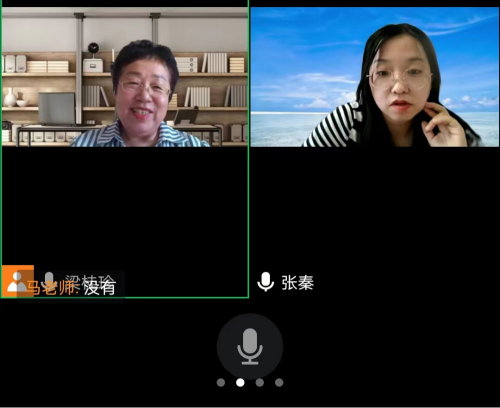Open the orange participant avatar icon
Viewport: 500px width, 408px height.
[17, 281]
